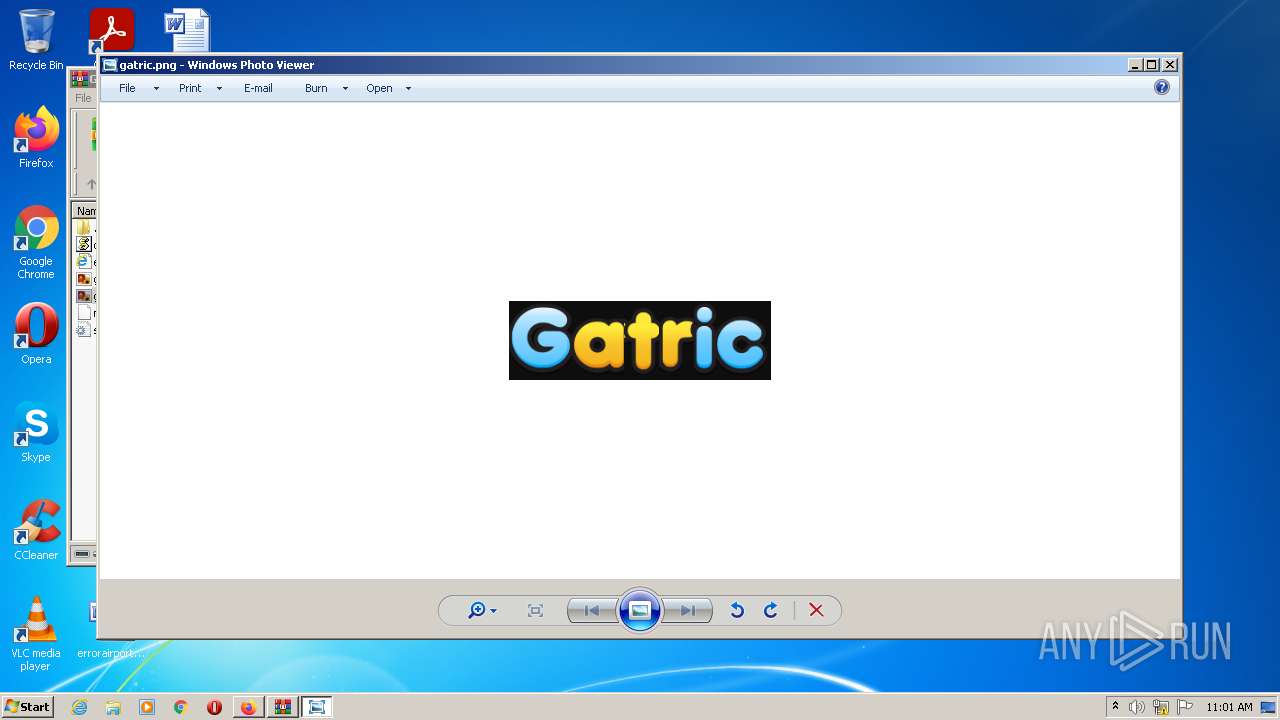This screenshot has width=1280, height=720.
Task: Open the Word document desktop icon
Action: 187,31
